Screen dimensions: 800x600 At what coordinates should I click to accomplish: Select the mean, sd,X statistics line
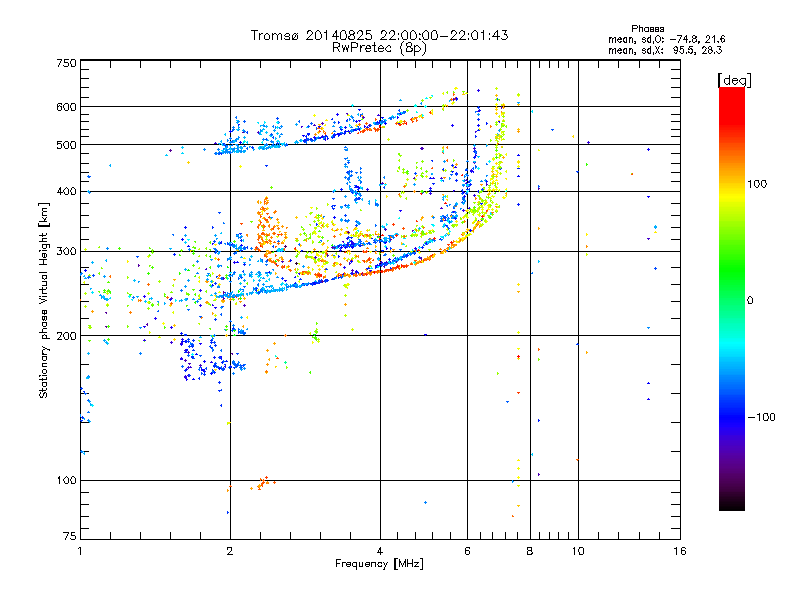point(666,49)
